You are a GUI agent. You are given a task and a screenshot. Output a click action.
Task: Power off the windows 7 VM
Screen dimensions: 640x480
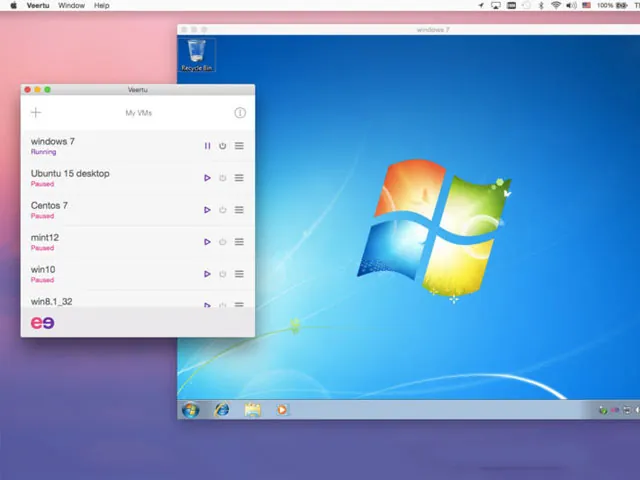(x=222, y=146)
